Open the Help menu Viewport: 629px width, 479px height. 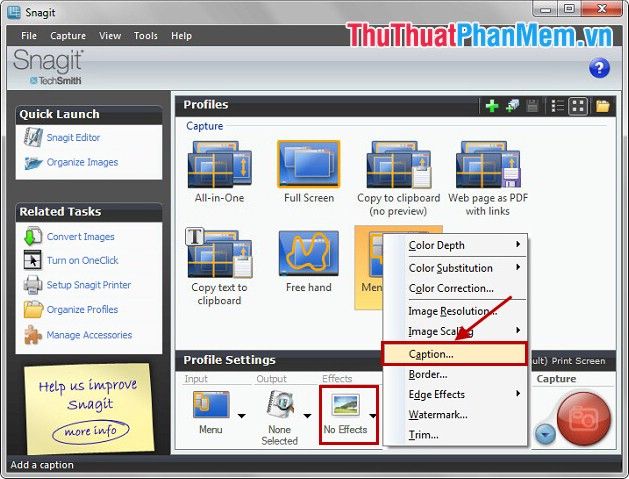[x=181, y=36]
